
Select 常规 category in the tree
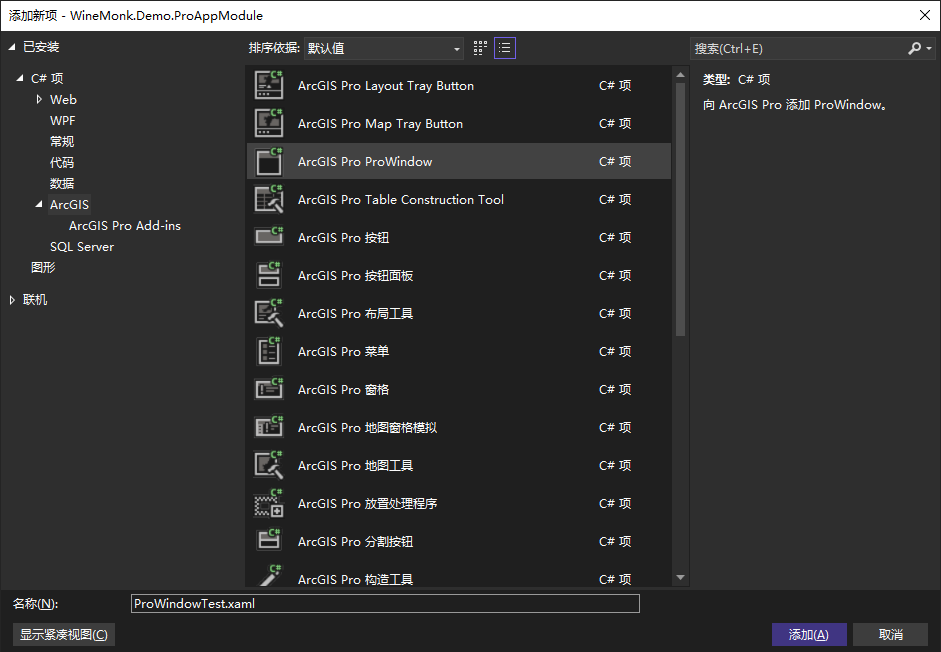click(62, 141)
